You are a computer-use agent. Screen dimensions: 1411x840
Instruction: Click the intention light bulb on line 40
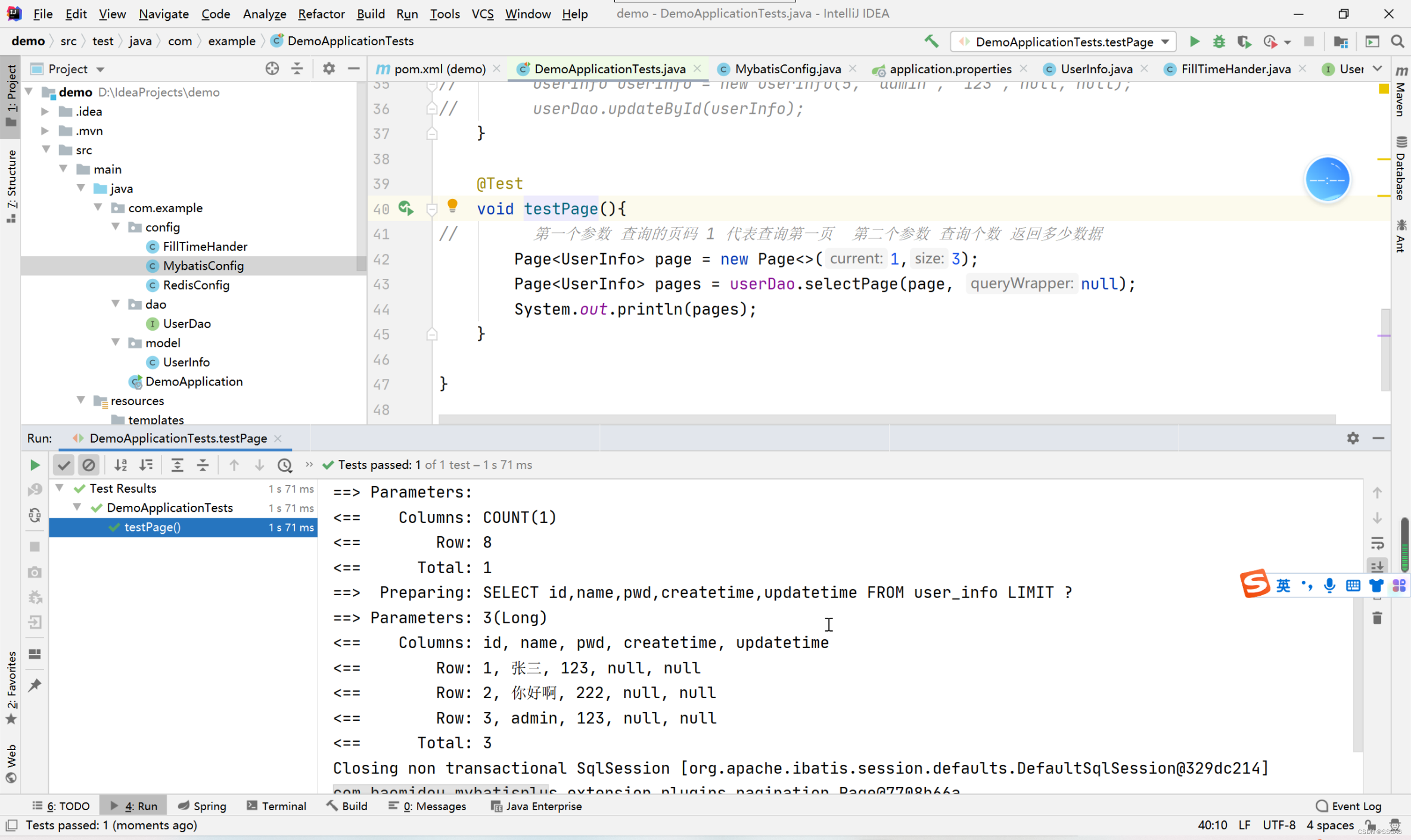(452, 206)
